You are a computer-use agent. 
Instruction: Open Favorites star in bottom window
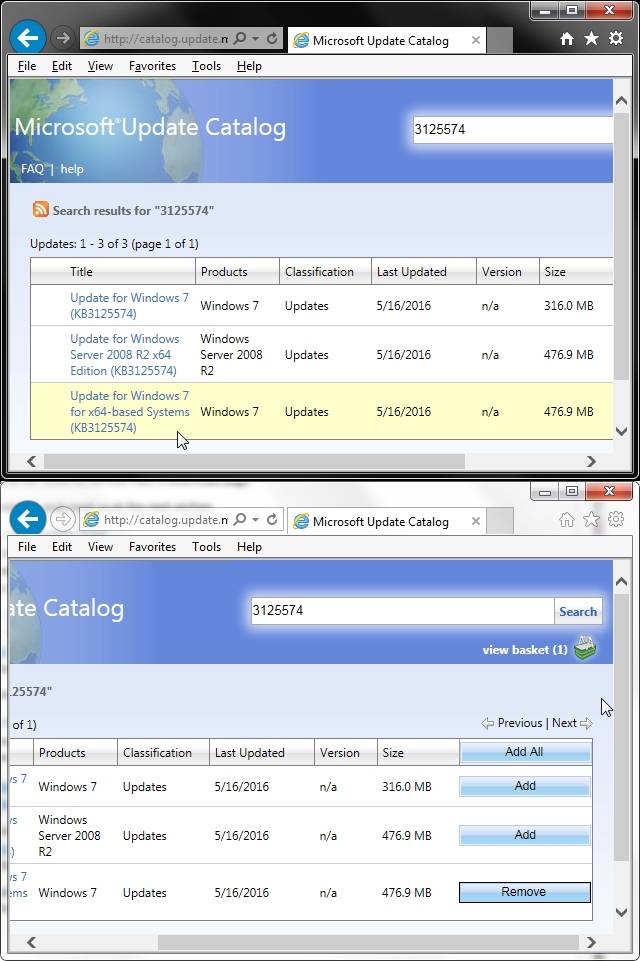point(591,520)
